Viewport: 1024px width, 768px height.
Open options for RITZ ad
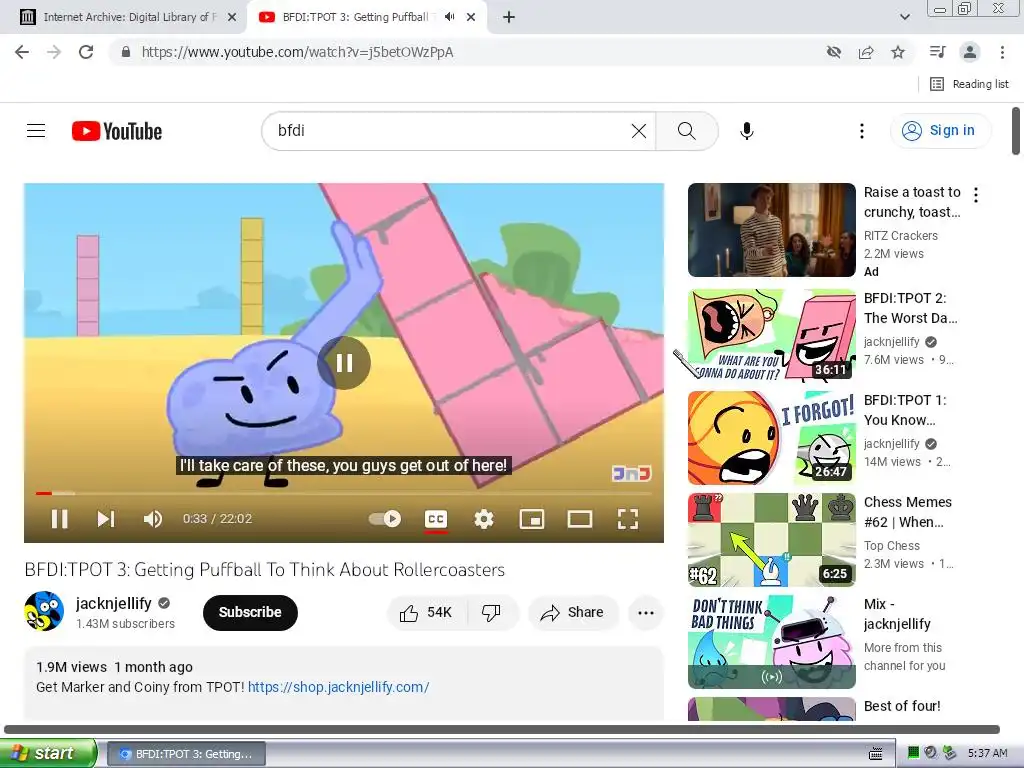(976, 195)
